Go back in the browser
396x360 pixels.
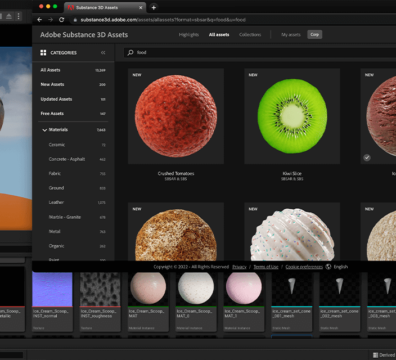pos(39,20)
